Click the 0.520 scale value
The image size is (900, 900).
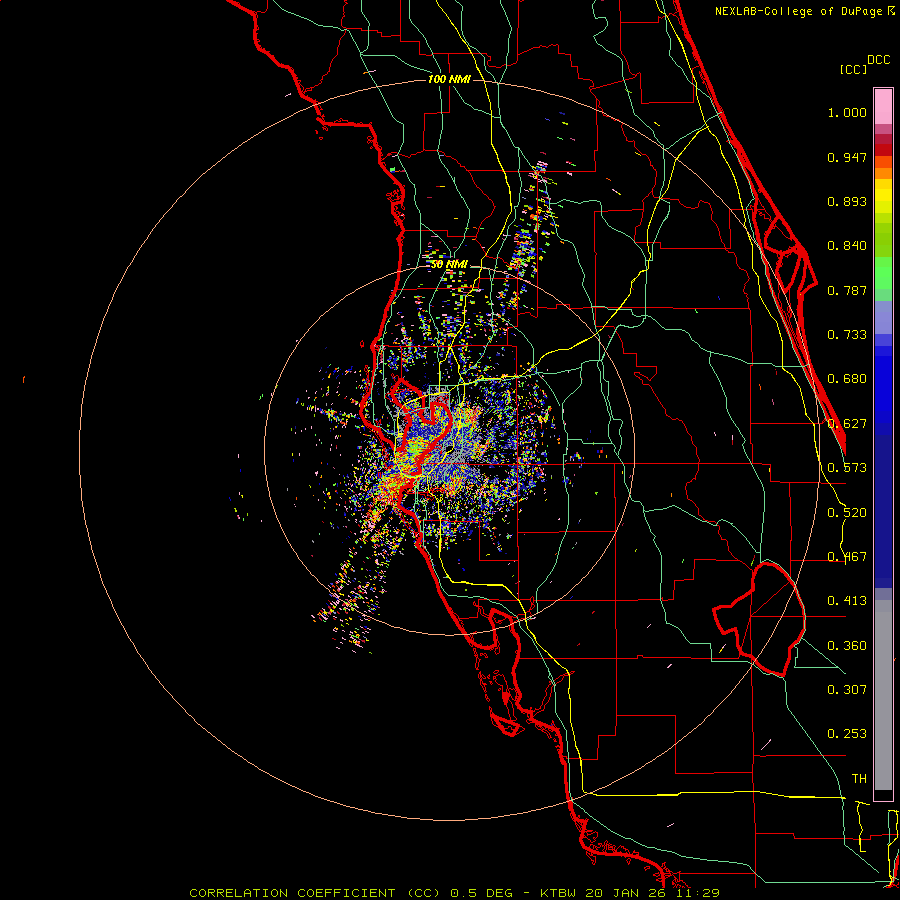point(847,513)
